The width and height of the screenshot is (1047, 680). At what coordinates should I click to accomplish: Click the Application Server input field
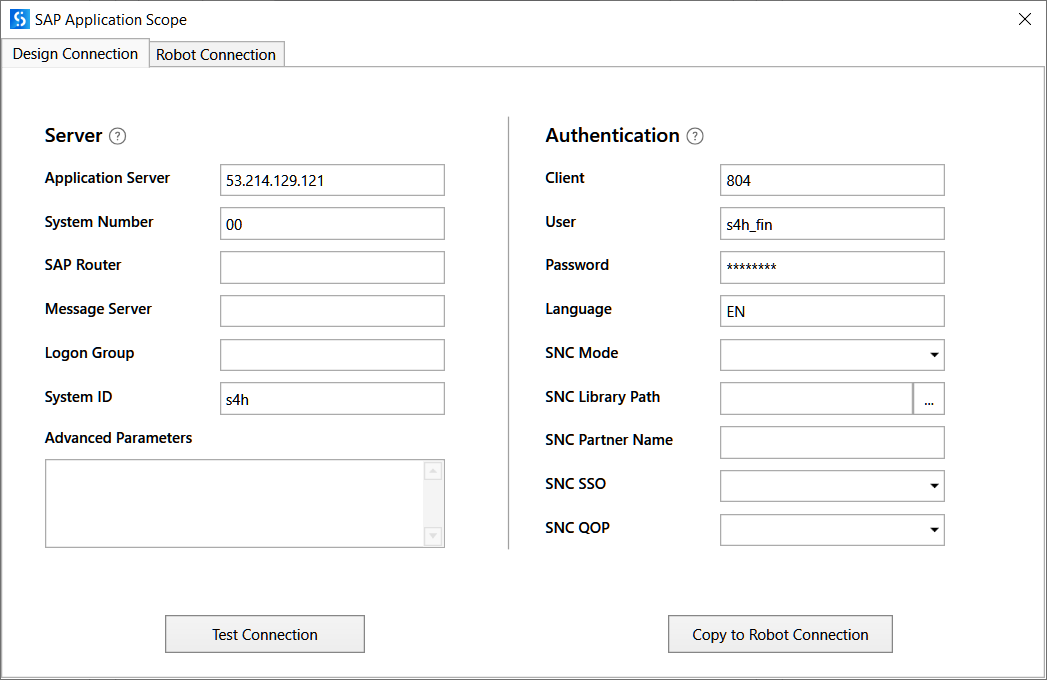click(x=333, y=180)
